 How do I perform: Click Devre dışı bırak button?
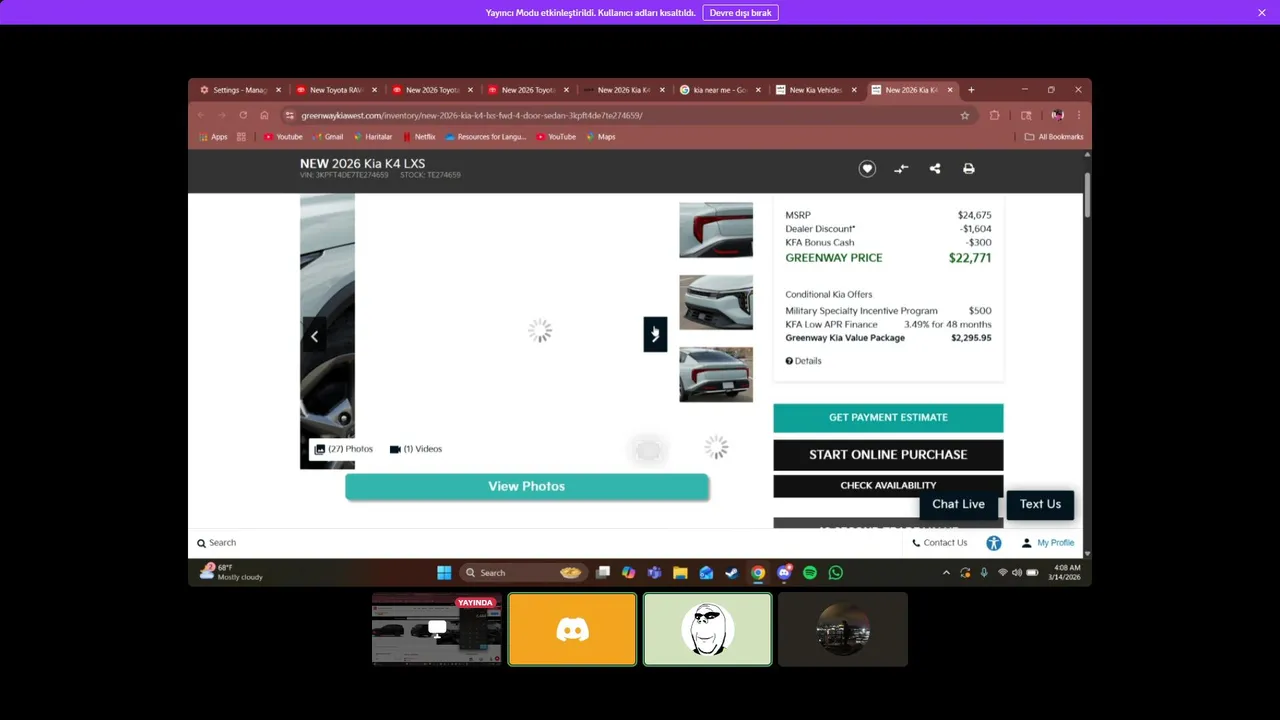[x=740, y=13]
